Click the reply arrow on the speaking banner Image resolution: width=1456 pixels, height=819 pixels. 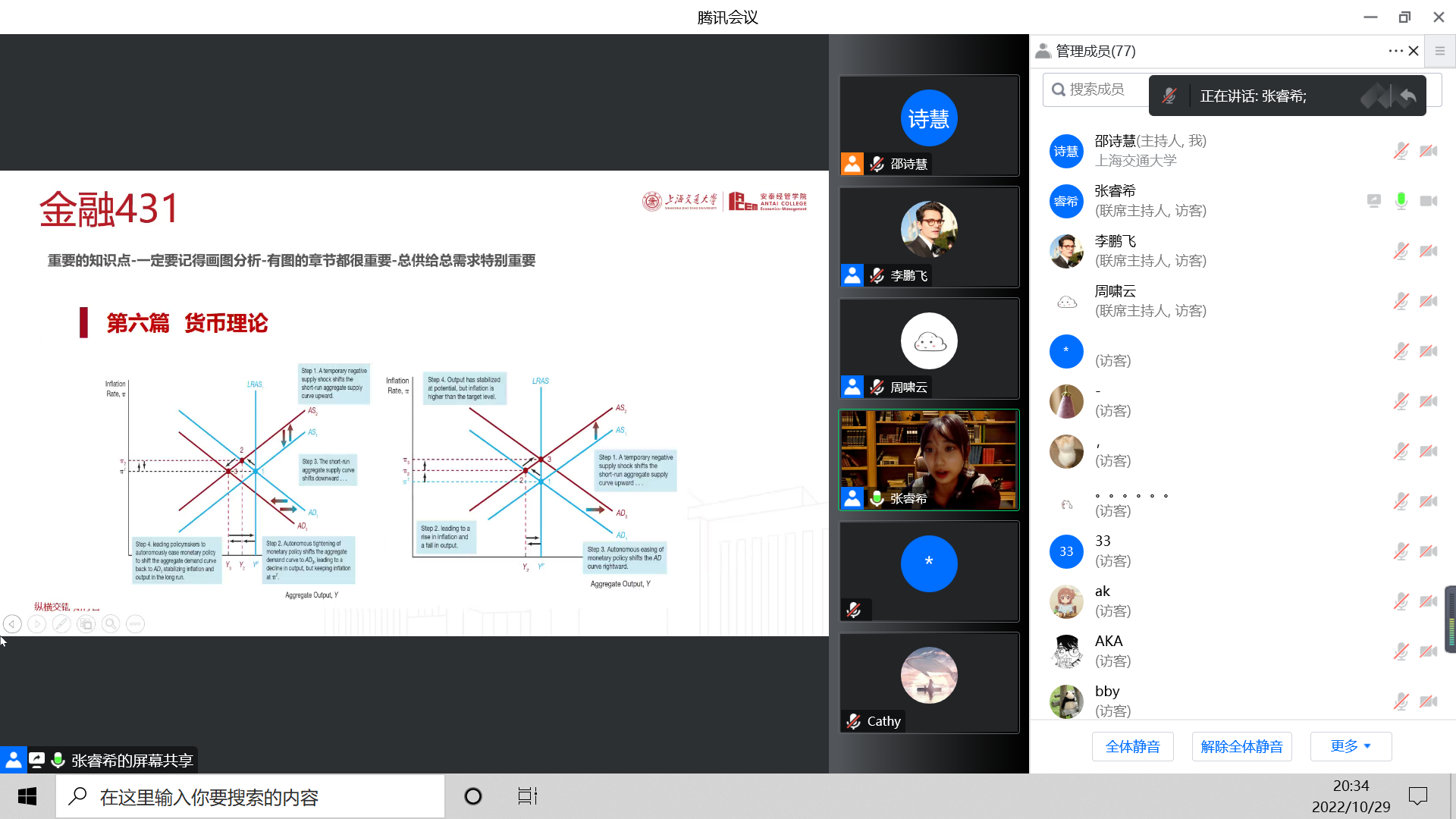point(1408,96)
